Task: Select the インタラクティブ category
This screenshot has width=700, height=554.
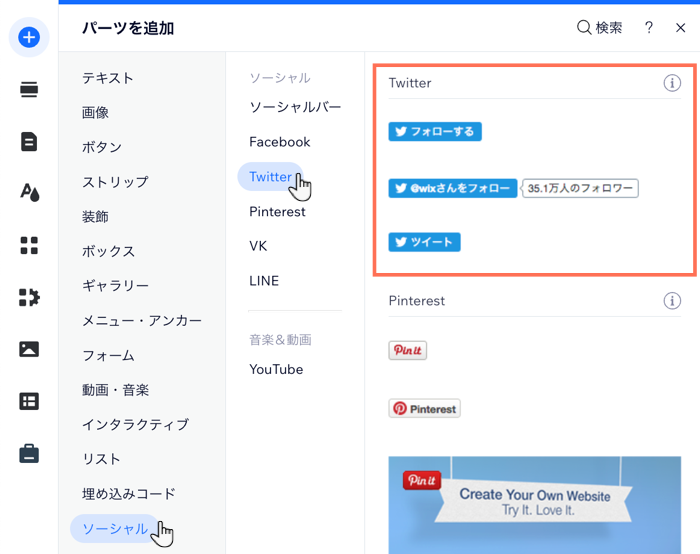Action: pos(135,425)
